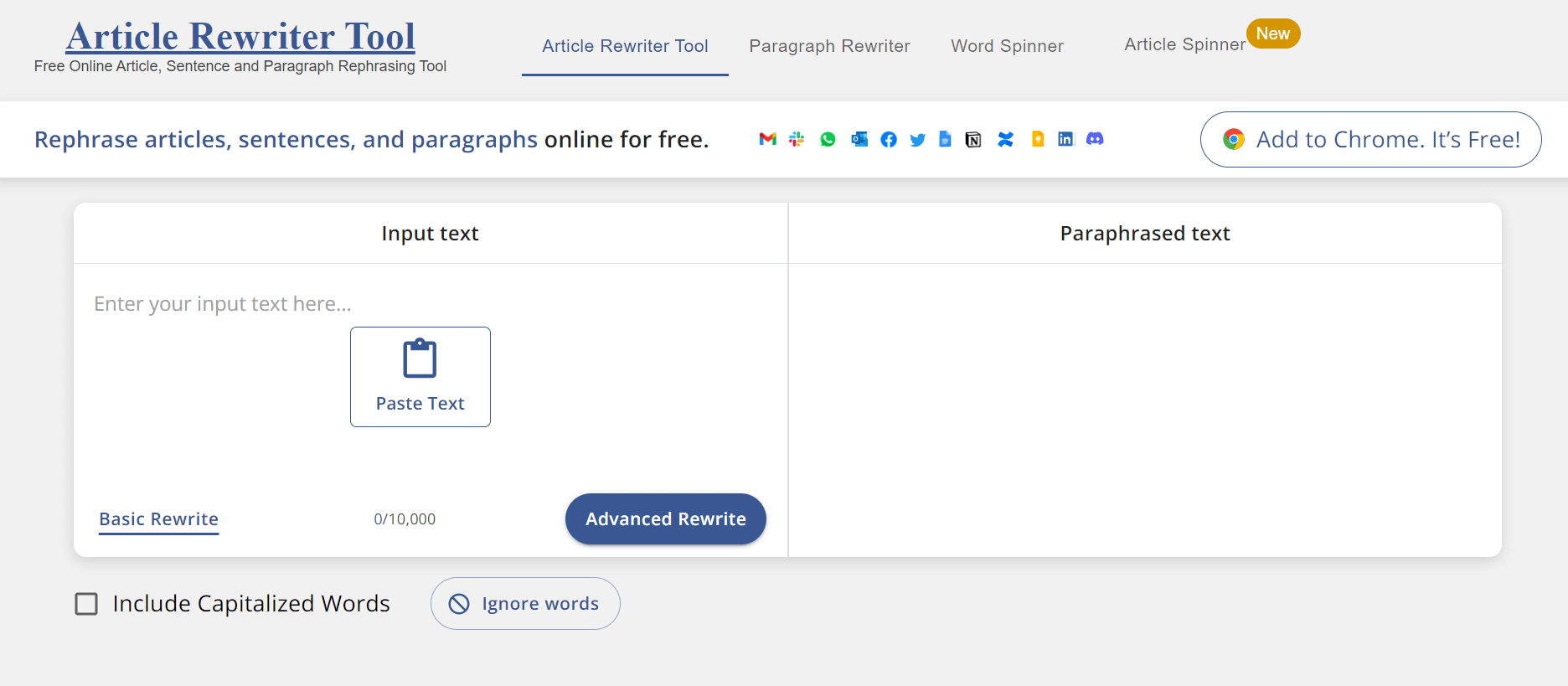
Task: Open the Word Spinner tab
Action: [x=1007, y=46]
